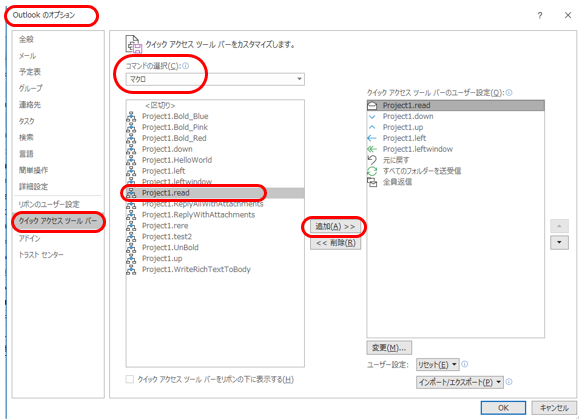Click the macro icon beside Project1.Bold_Blue

(x=131, y=117)
